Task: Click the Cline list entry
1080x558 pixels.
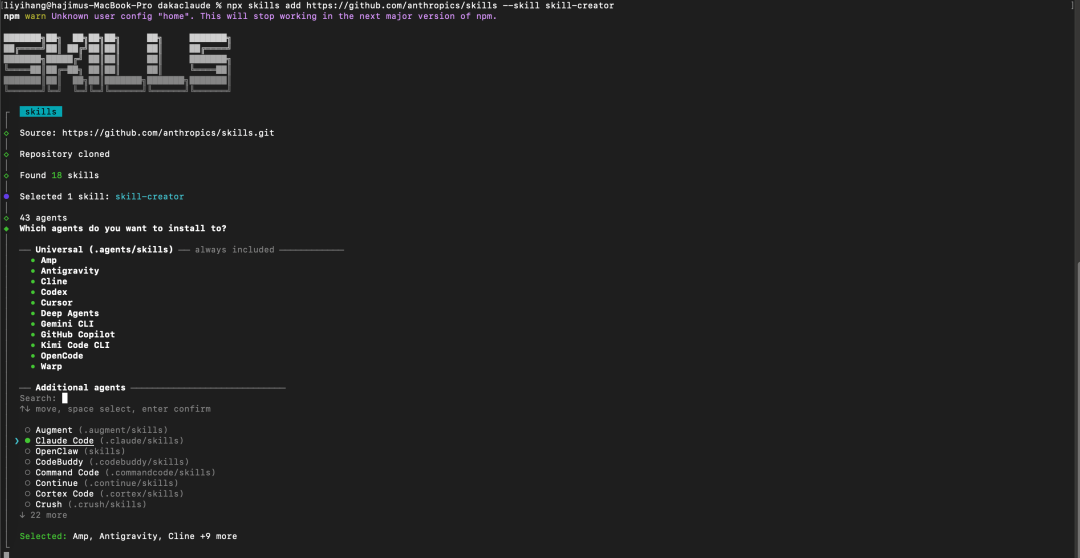Action: pyautogui.click(x=54, y=282)
